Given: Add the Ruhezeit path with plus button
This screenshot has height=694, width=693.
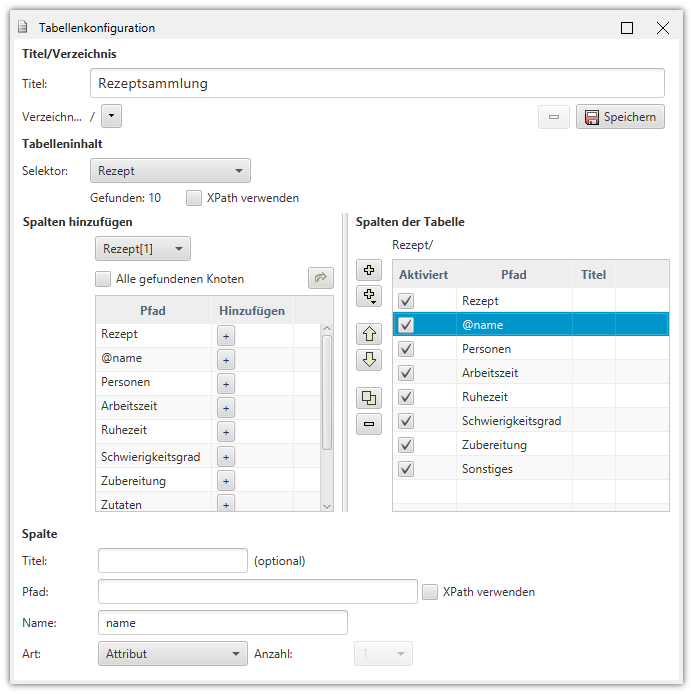Looking at the screenshot, I should pos(226,432).
